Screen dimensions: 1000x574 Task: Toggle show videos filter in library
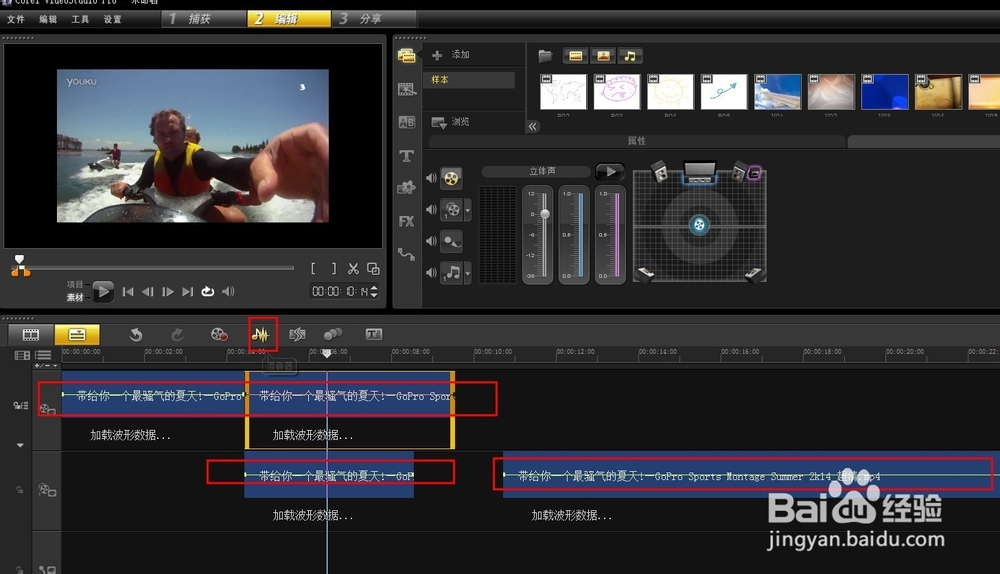pos(575,55)
